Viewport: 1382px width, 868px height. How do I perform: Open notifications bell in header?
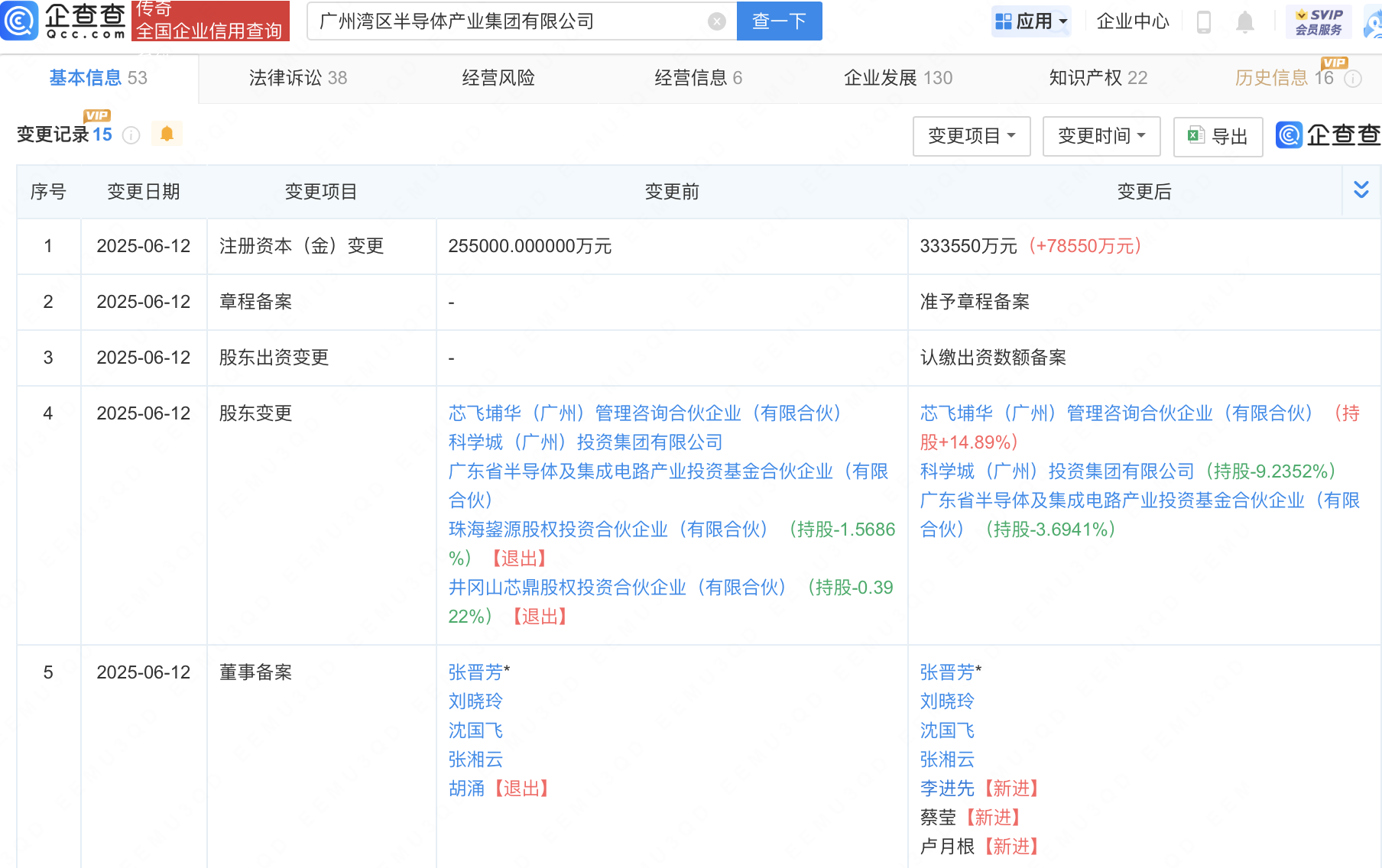[x=1245, y=21]
